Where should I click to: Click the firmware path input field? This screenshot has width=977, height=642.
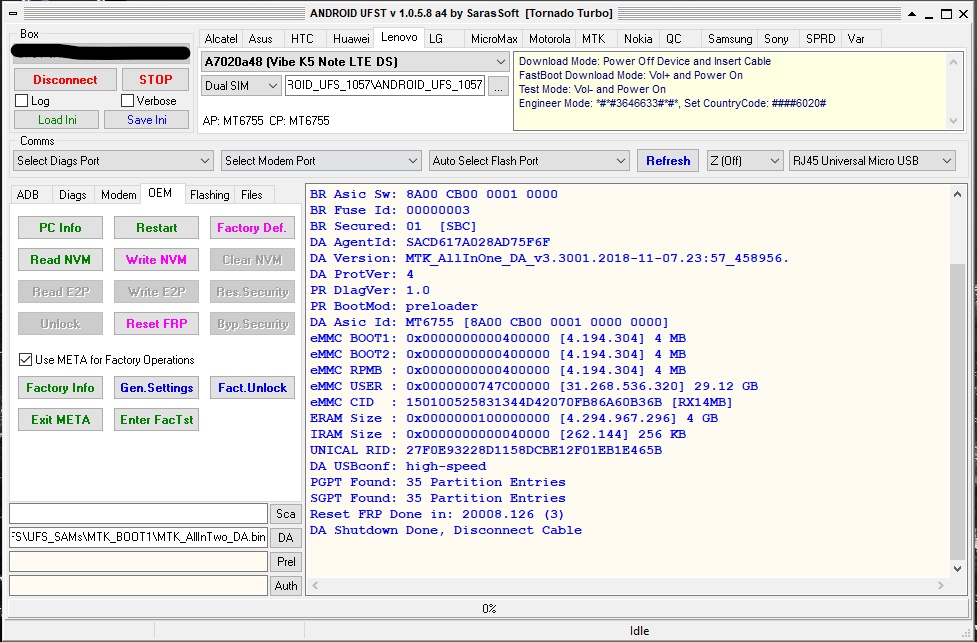(385, 85)
